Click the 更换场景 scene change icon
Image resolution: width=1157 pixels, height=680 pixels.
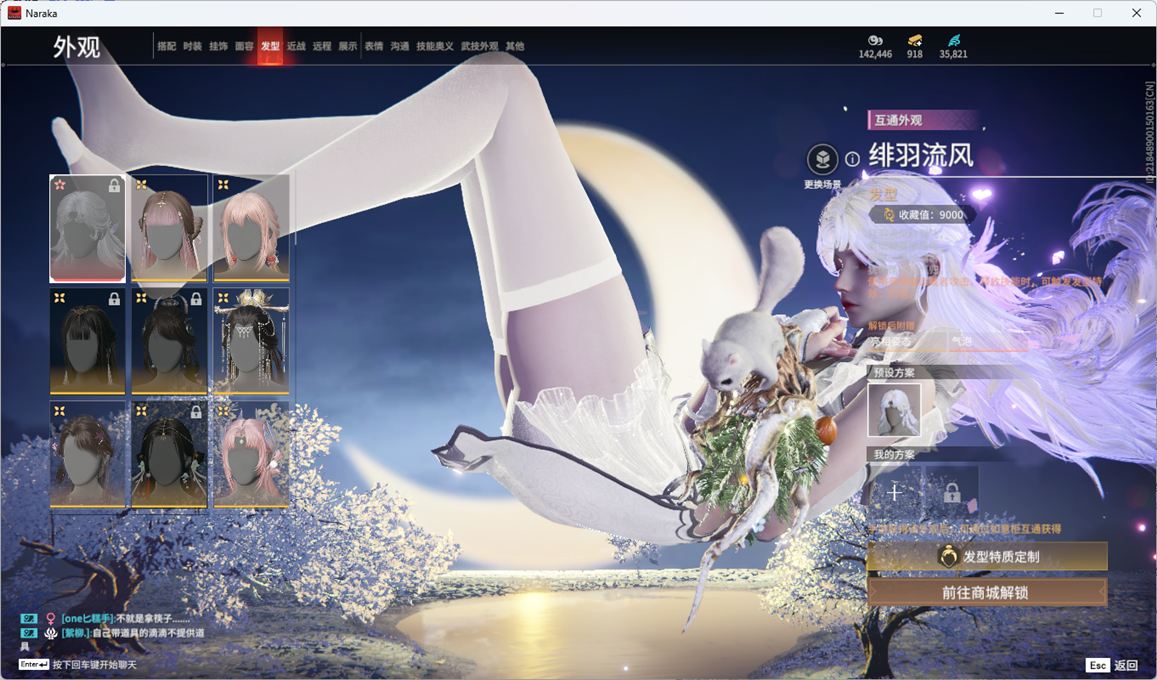point(822,159)
